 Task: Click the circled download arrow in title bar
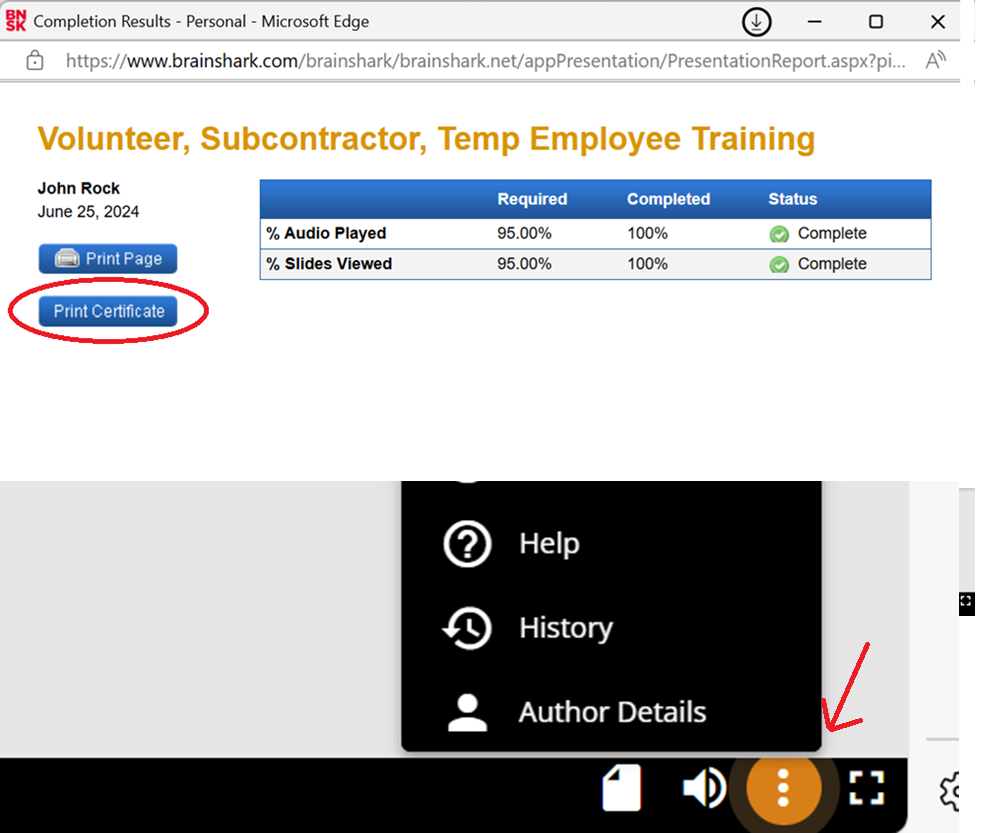(757, 22)
